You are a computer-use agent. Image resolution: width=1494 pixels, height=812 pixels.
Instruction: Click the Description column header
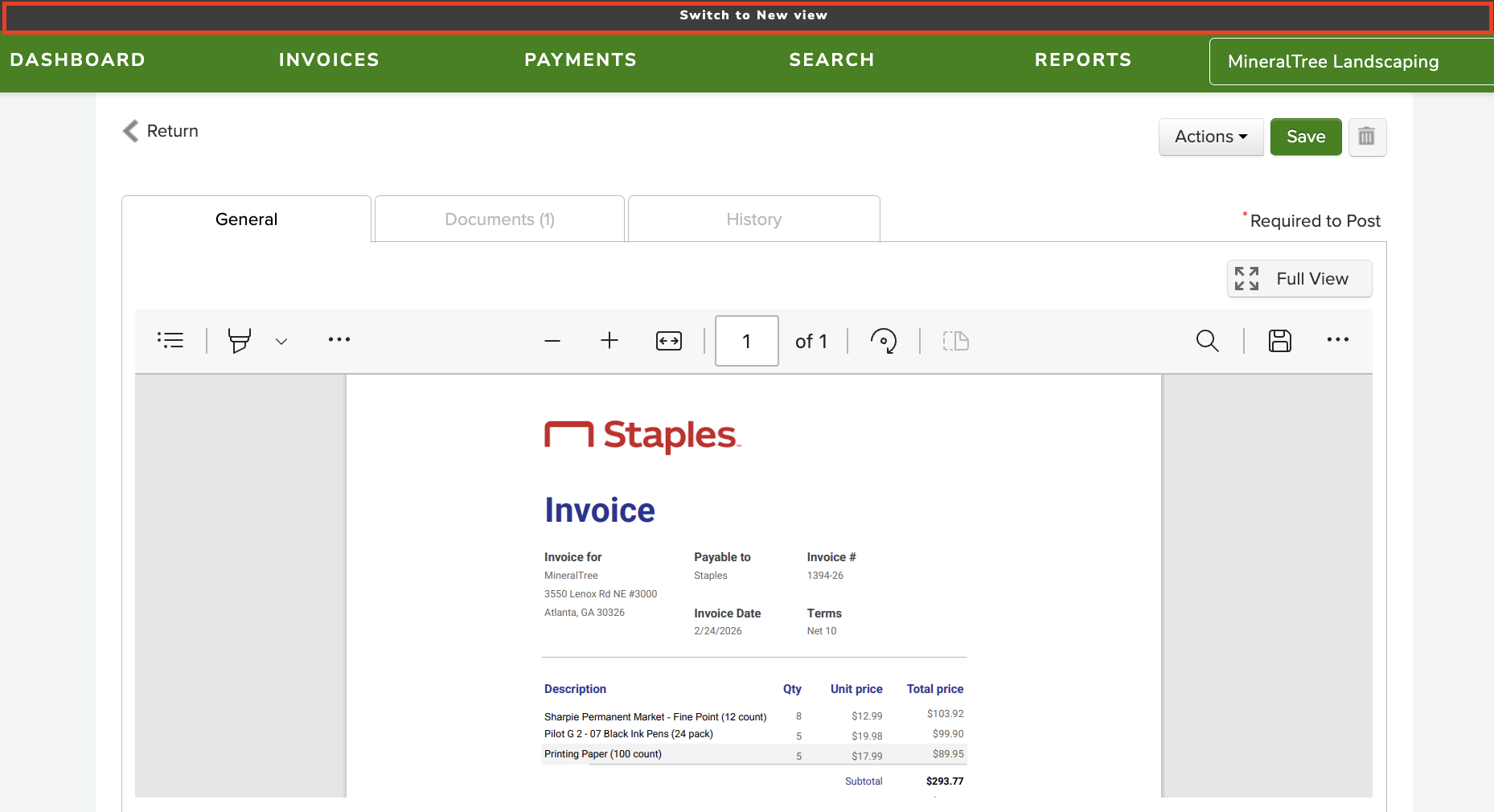pyautogui.click(x=575, y=689)
